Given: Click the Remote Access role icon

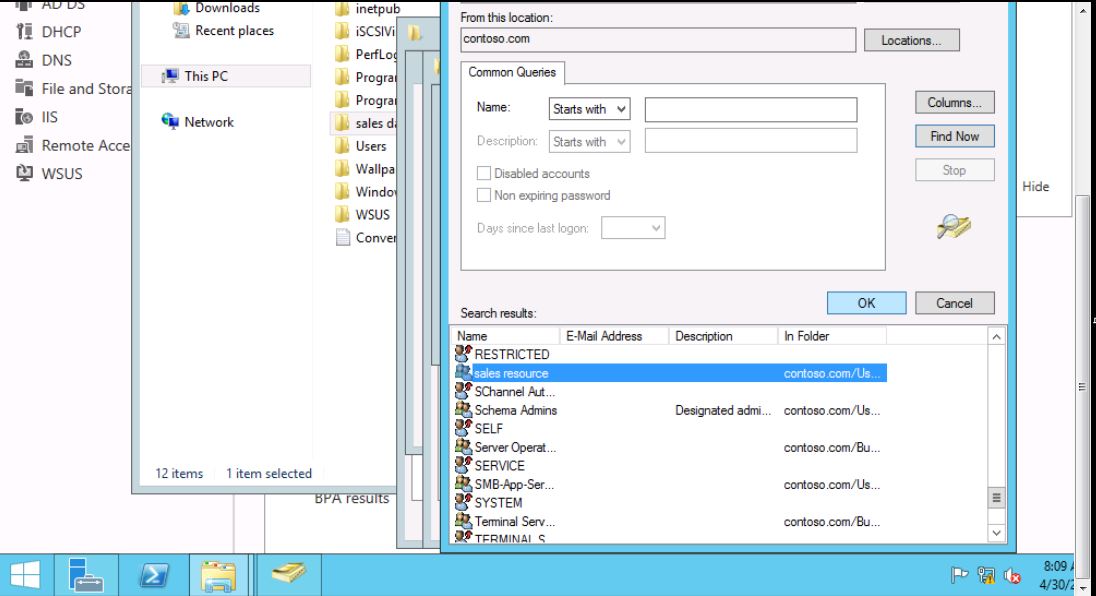Looking at the screenshot, I should [24, 145].
